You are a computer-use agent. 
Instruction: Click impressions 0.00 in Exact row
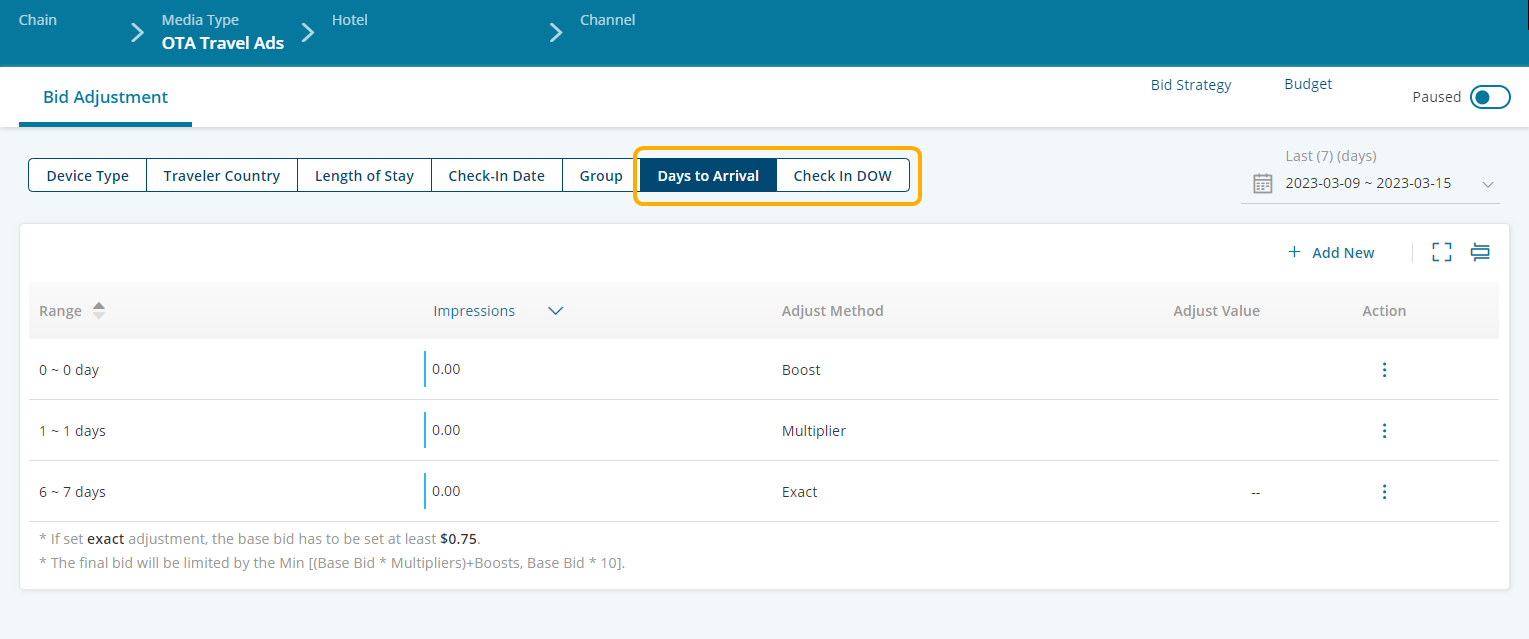pyautogui.click(x=446, y=491)
